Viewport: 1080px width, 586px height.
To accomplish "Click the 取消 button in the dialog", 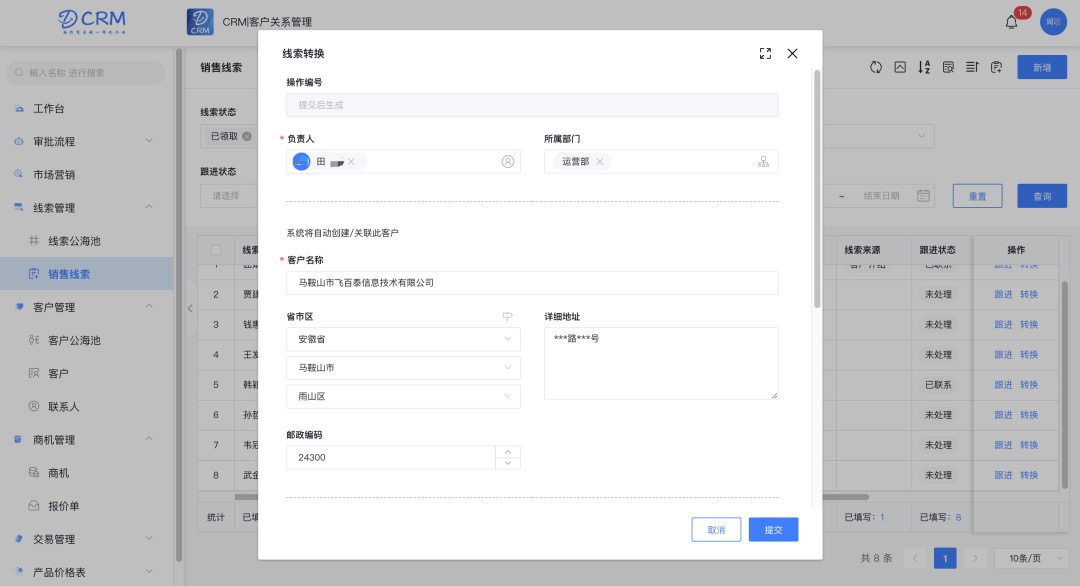I will click(x=716, y=529).
